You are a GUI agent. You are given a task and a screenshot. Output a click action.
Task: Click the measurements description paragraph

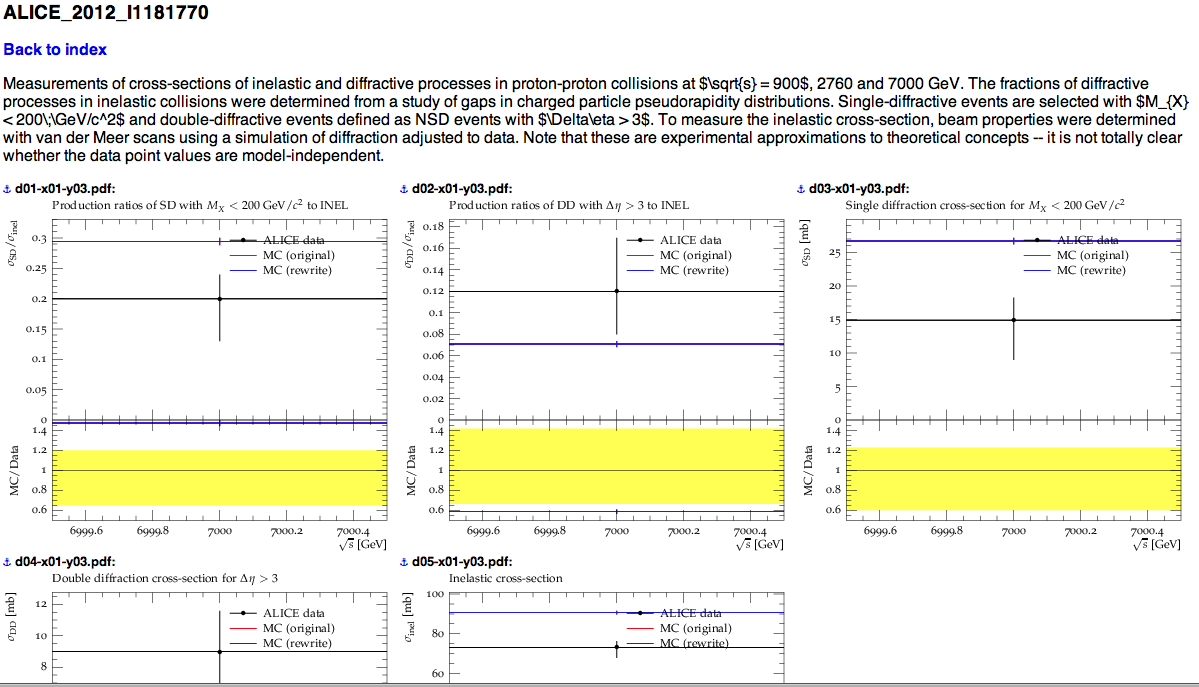596,119
